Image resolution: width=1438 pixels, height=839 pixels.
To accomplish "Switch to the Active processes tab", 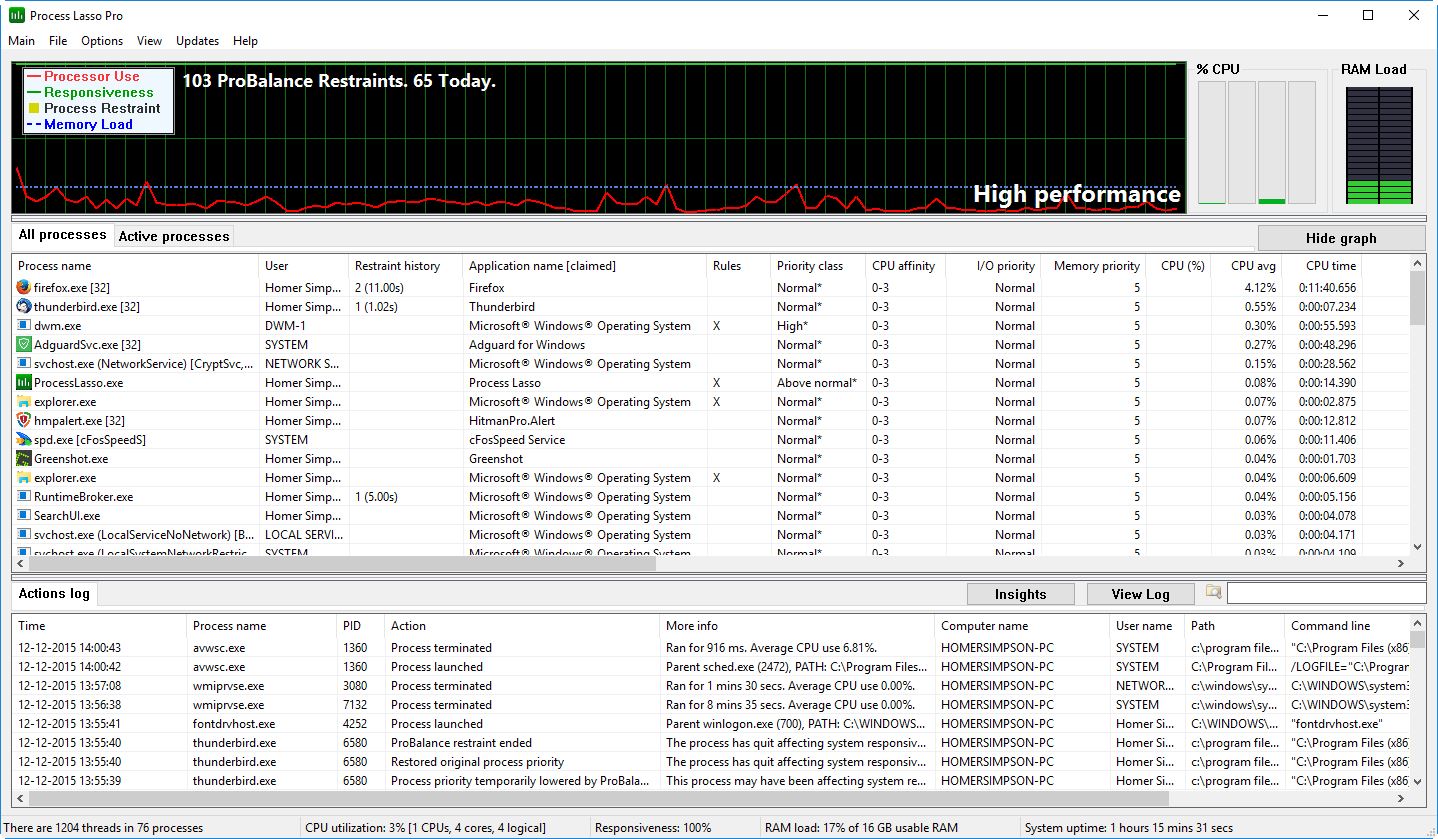I will (174, 237).
